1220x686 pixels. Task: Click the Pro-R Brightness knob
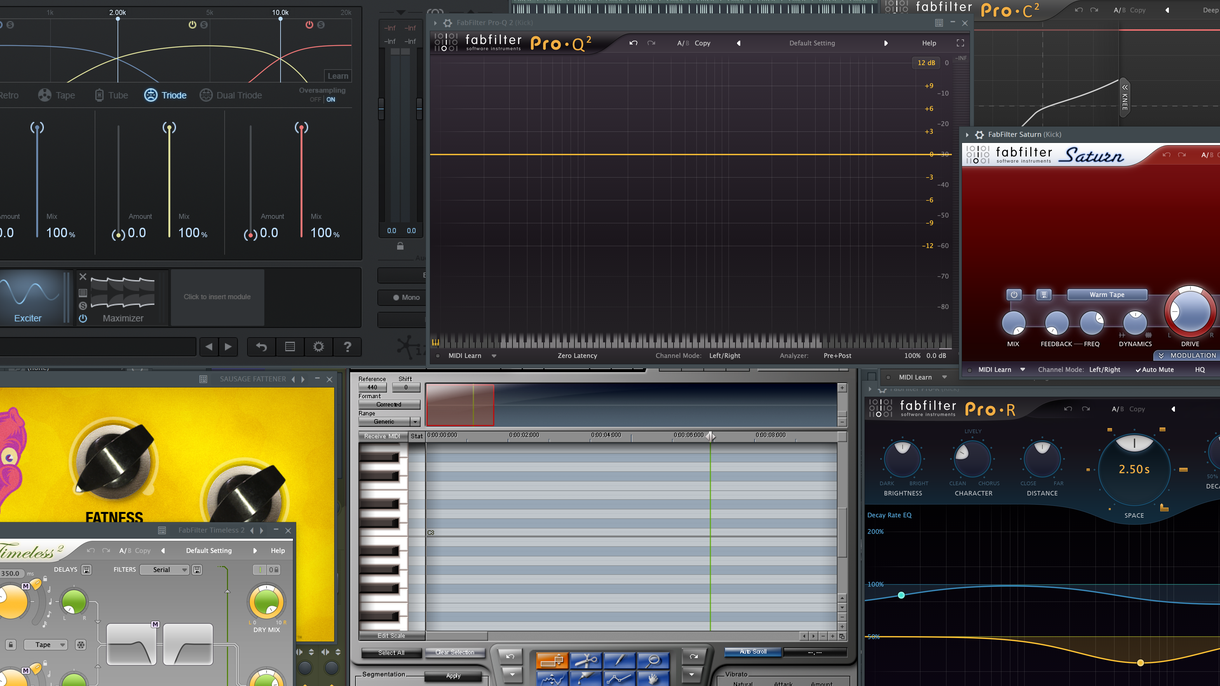click(902, 458)
